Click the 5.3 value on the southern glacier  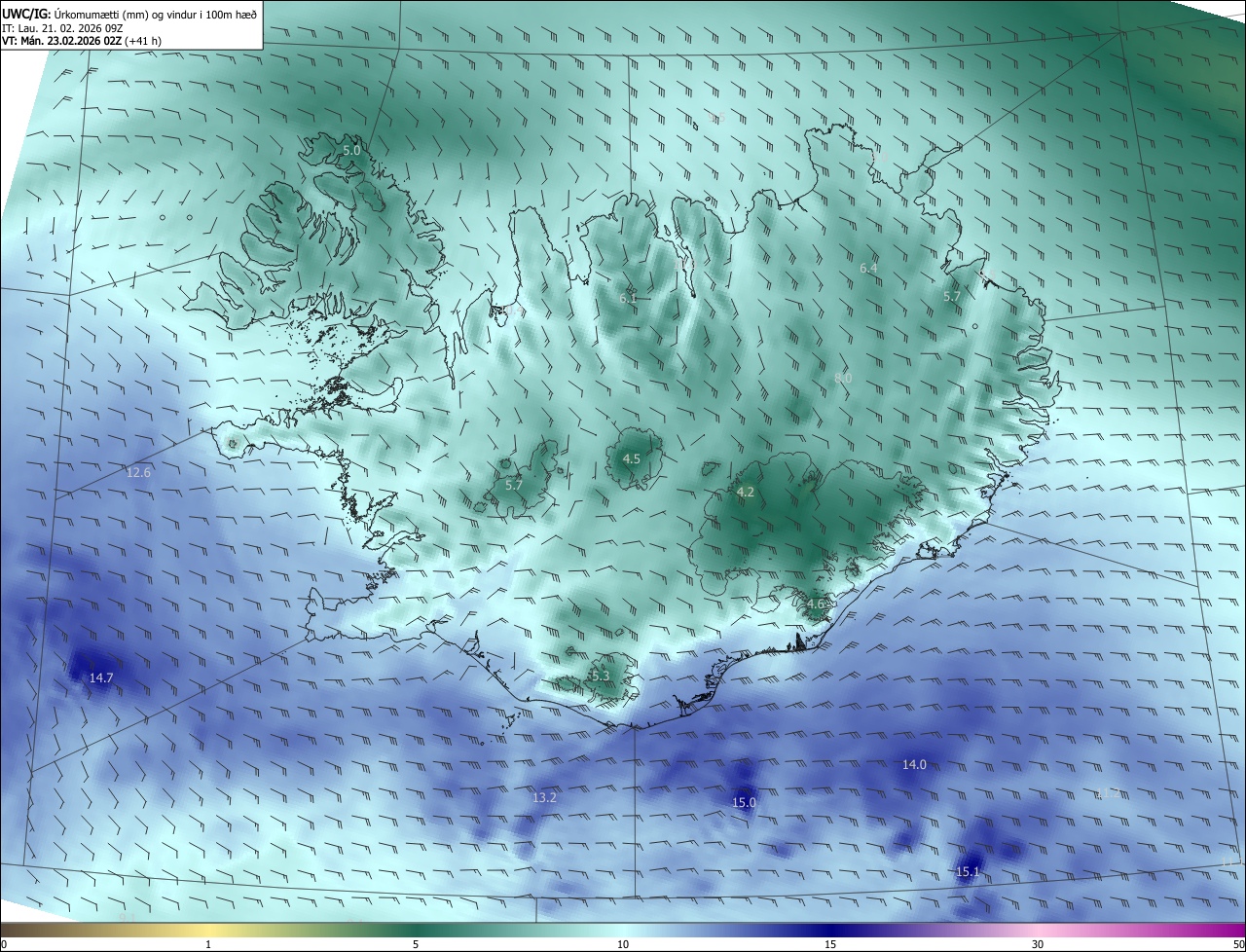click(x=600, y=676)
